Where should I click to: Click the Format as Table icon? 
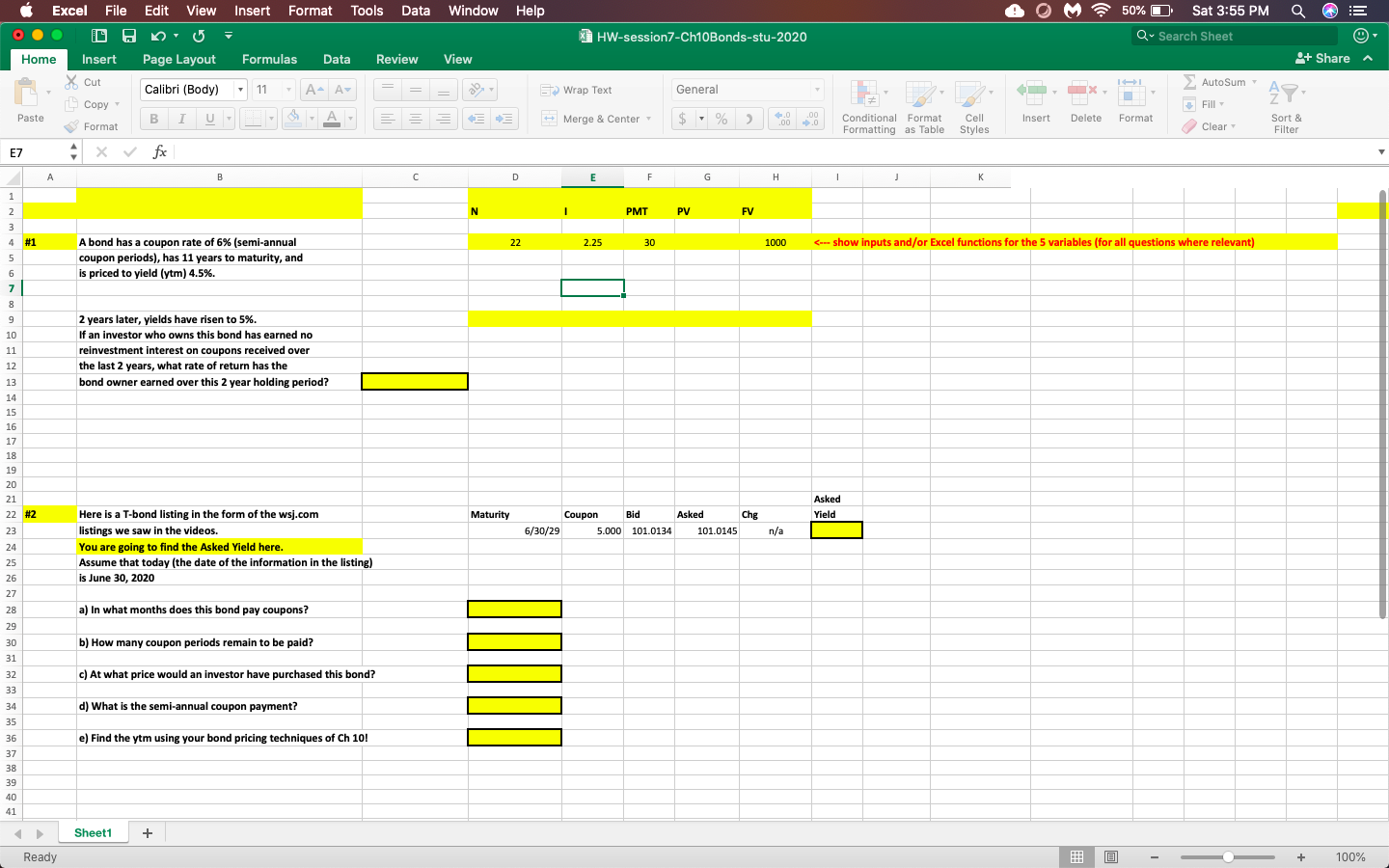pyautogui.click(x=924, y=101)
